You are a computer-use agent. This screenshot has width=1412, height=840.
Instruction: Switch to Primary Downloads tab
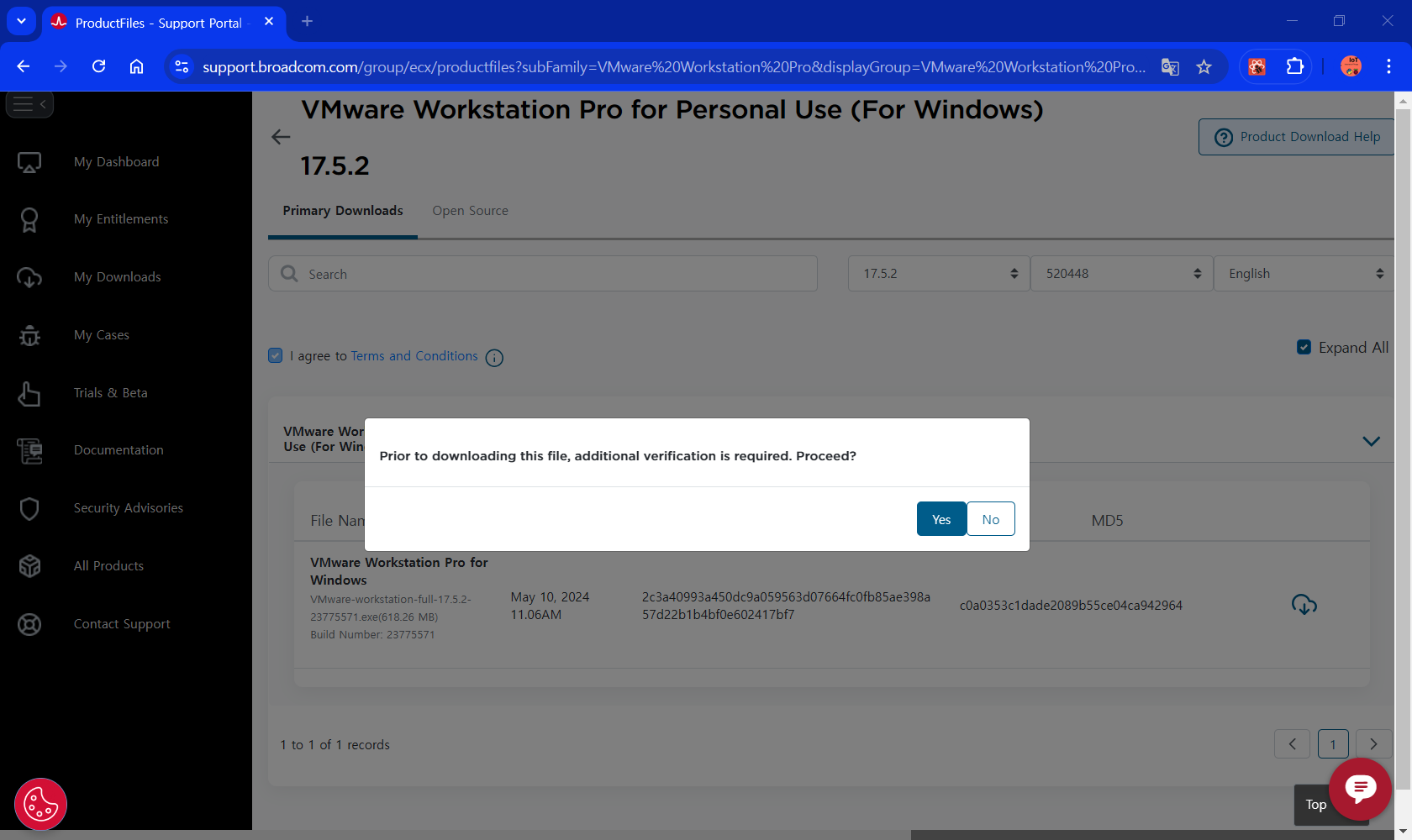coord(343,211)
